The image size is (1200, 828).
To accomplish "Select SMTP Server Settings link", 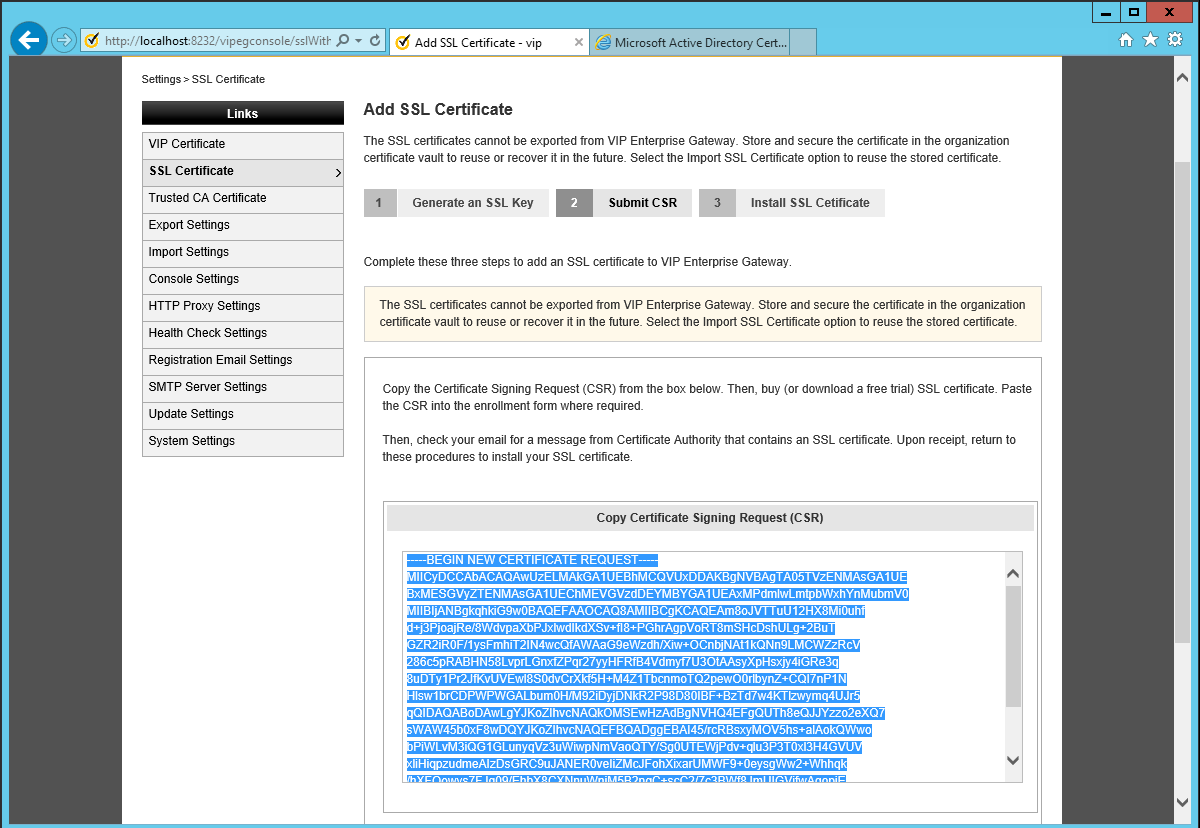I will click(x=207, y=387).
